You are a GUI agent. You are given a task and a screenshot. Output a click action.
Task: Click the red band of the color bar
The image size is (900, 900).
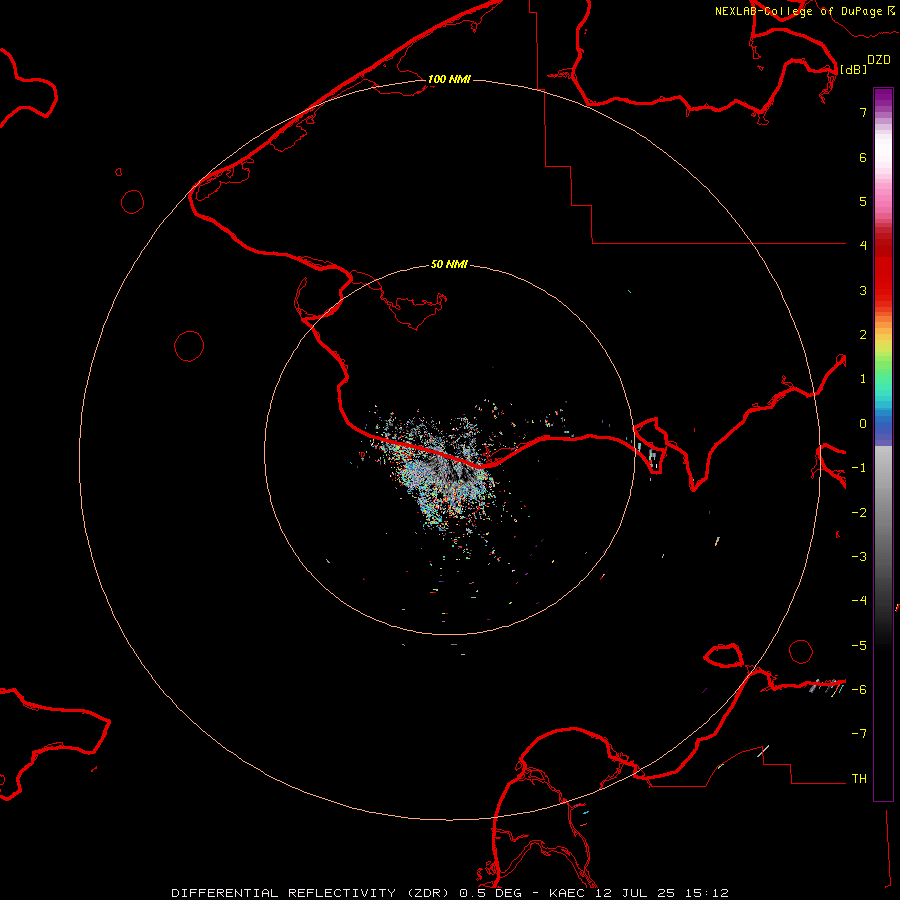point(883,270)
